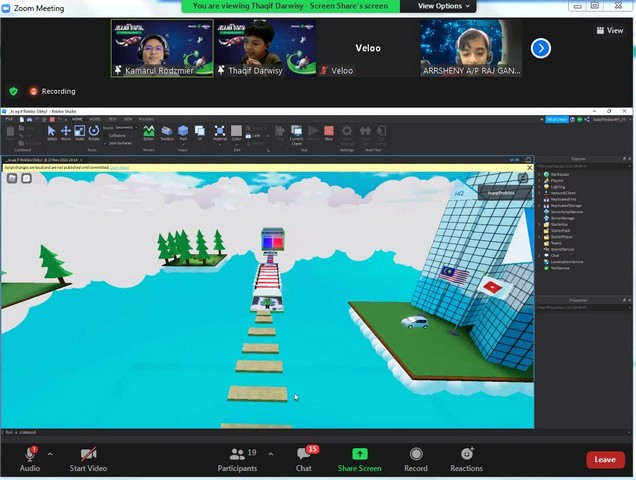
Task: Click the Record icon
Action: click(x=415, y=455)
